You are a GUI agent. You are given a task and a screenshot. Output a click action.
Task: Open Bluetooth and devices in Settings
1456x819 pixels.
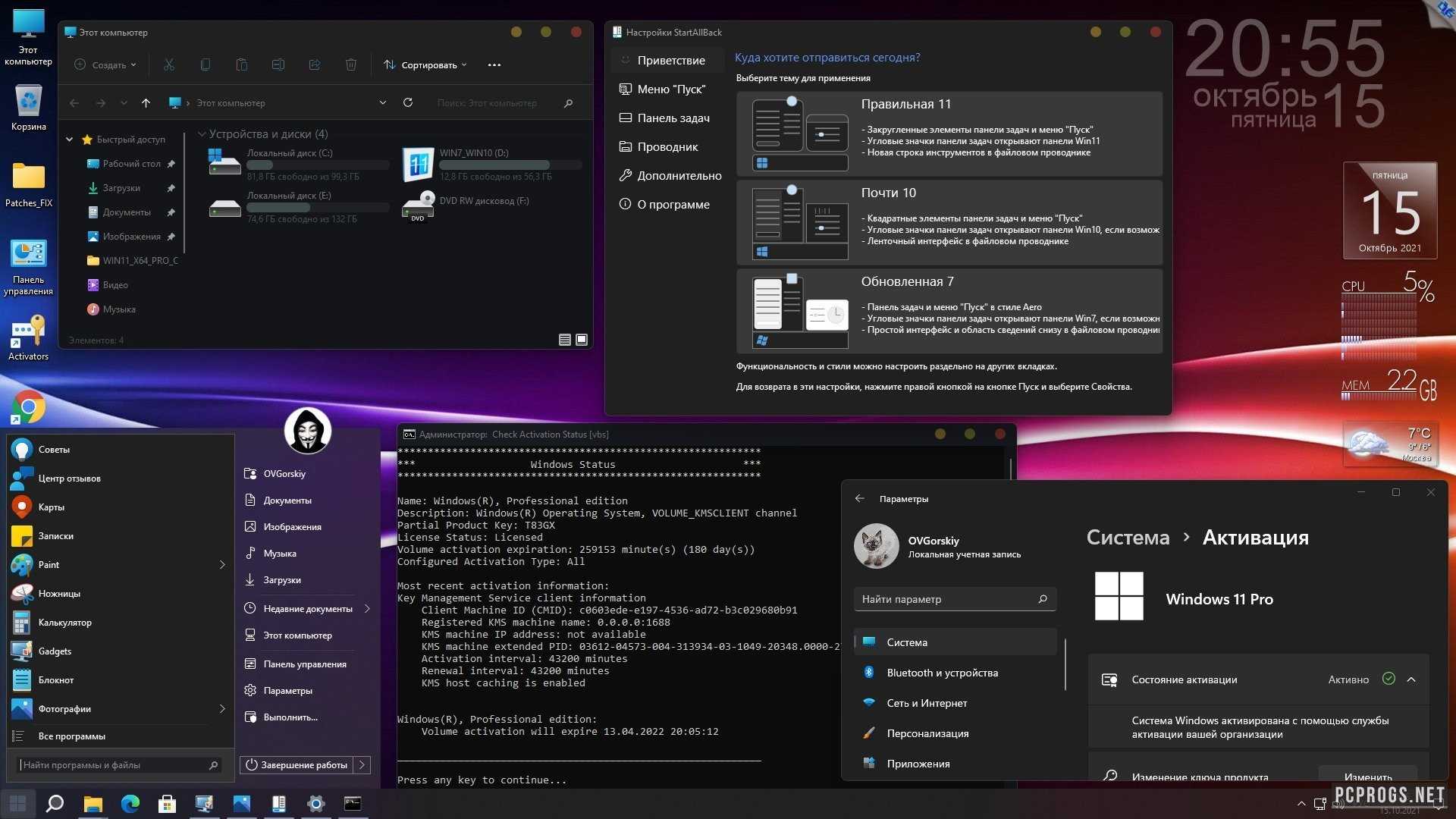[955, 673]
